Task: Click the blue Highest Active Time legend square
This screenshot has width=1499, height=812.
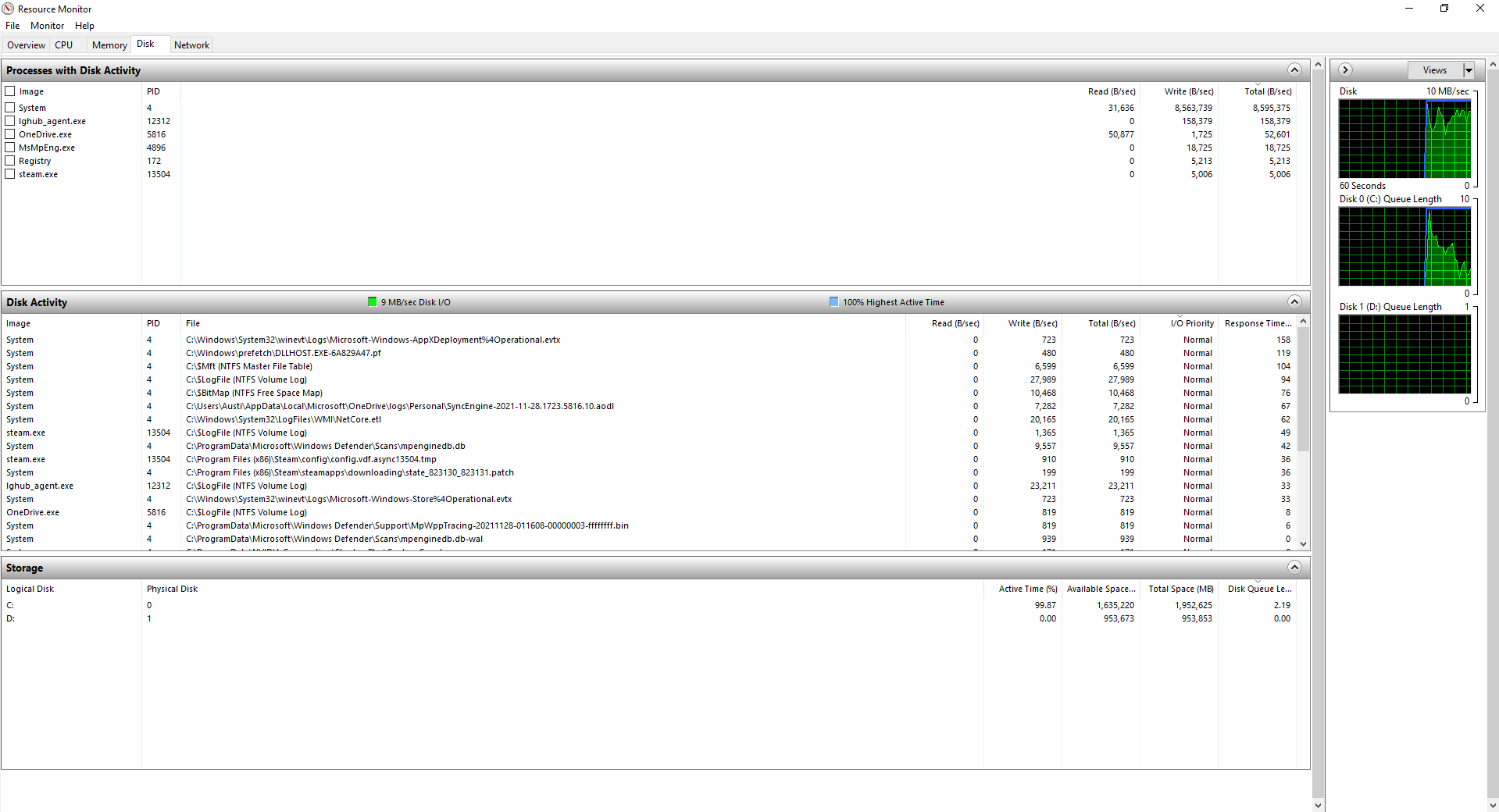Action: coord(834,302)
